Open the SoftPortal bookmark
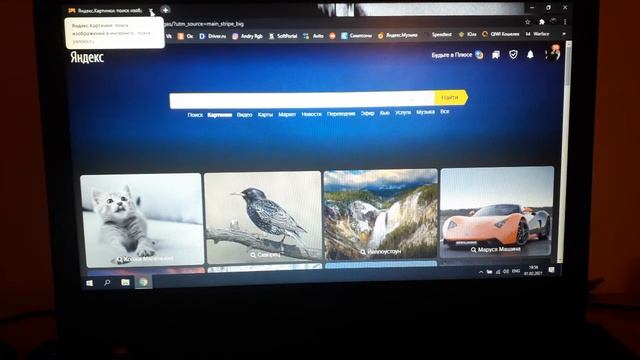The height and width of the screenshot is (360, 640). point(283,36)
